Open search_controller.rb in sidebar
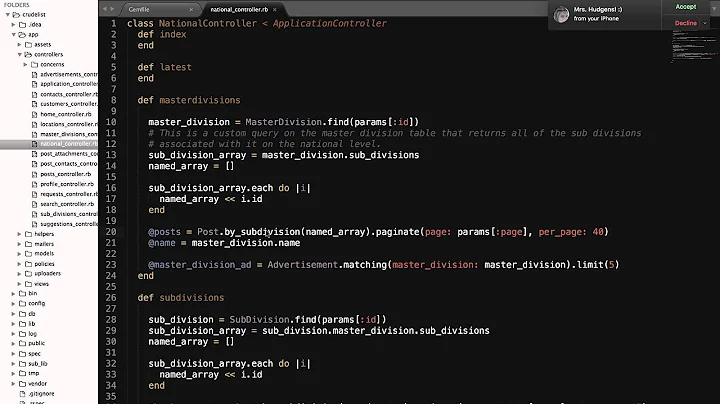720x404 pixels. (x=67, y=204)
